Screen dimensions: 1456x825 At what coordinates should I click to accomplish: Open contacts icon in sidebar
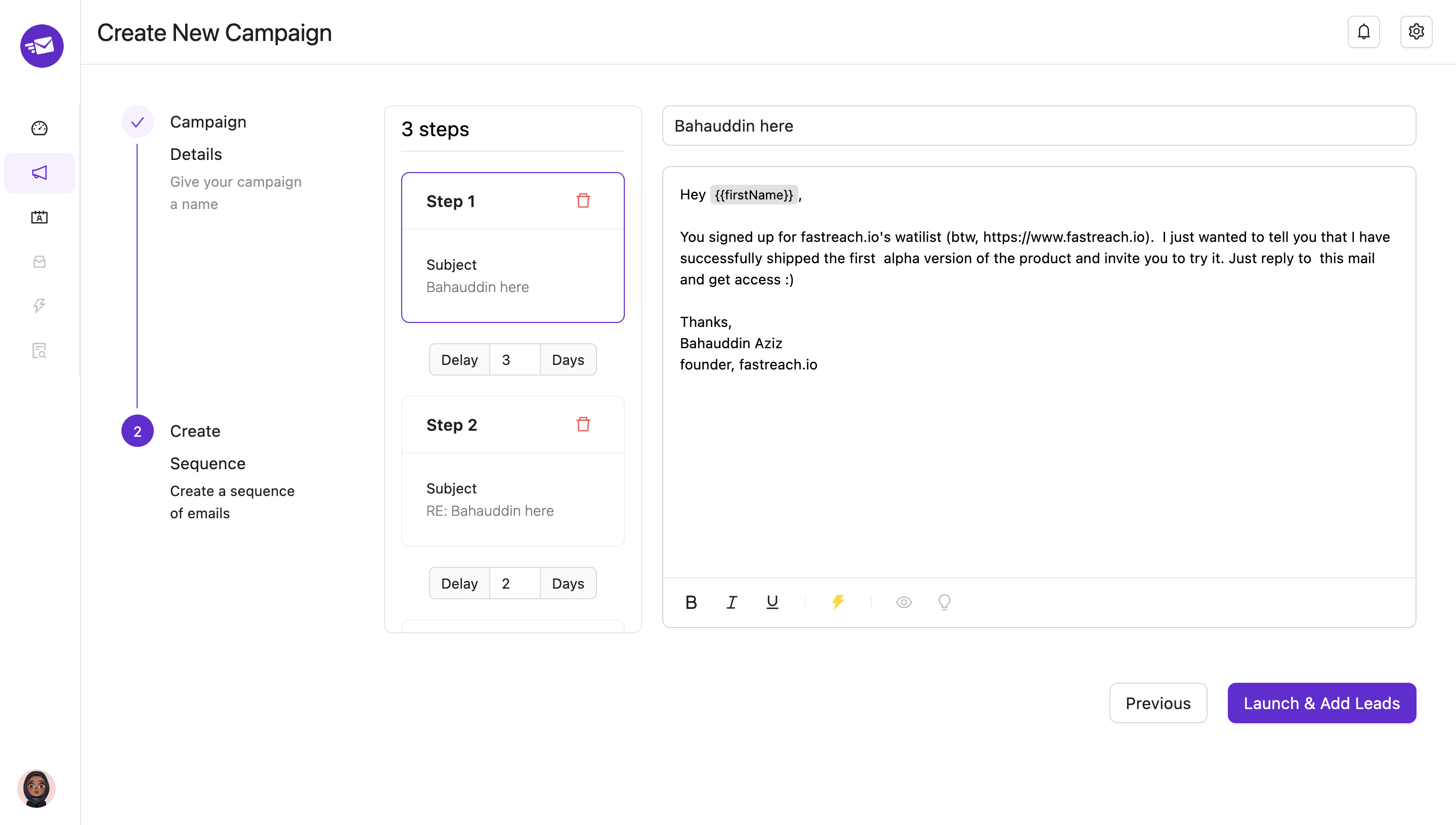click(39, 217)
